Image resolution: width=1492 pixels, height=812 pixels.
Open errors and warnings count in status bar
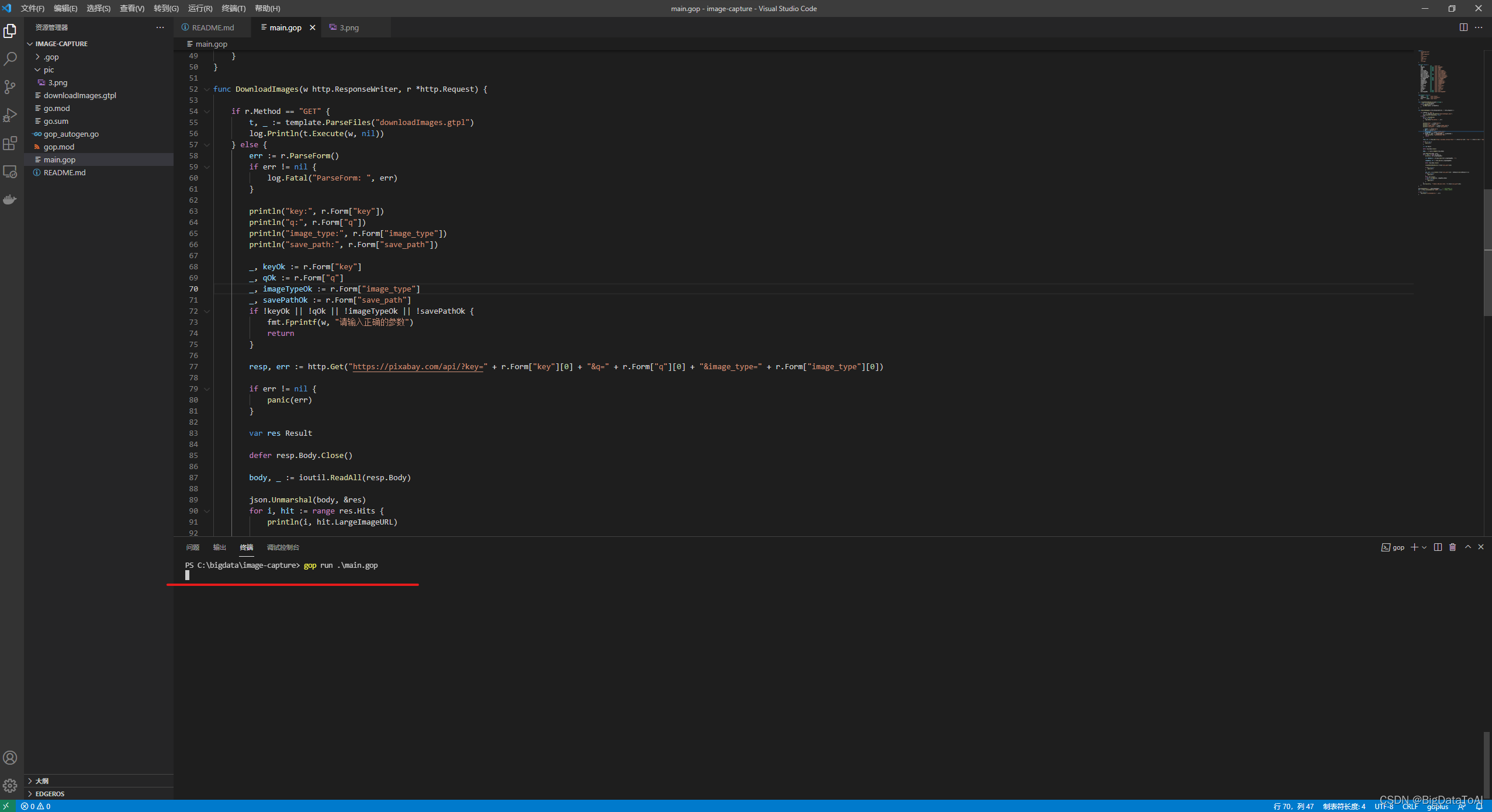[x=36, y=806]
